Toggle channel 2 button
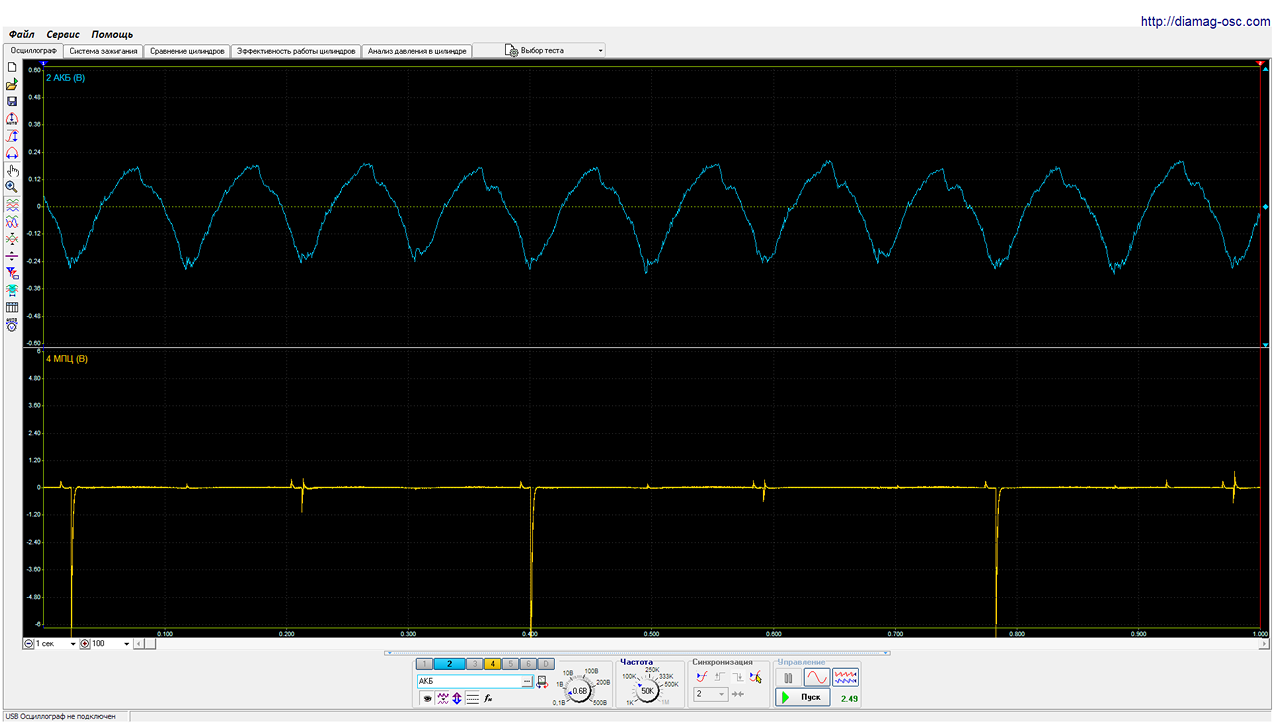This screenshot has width=1280, height=725. 449,664
